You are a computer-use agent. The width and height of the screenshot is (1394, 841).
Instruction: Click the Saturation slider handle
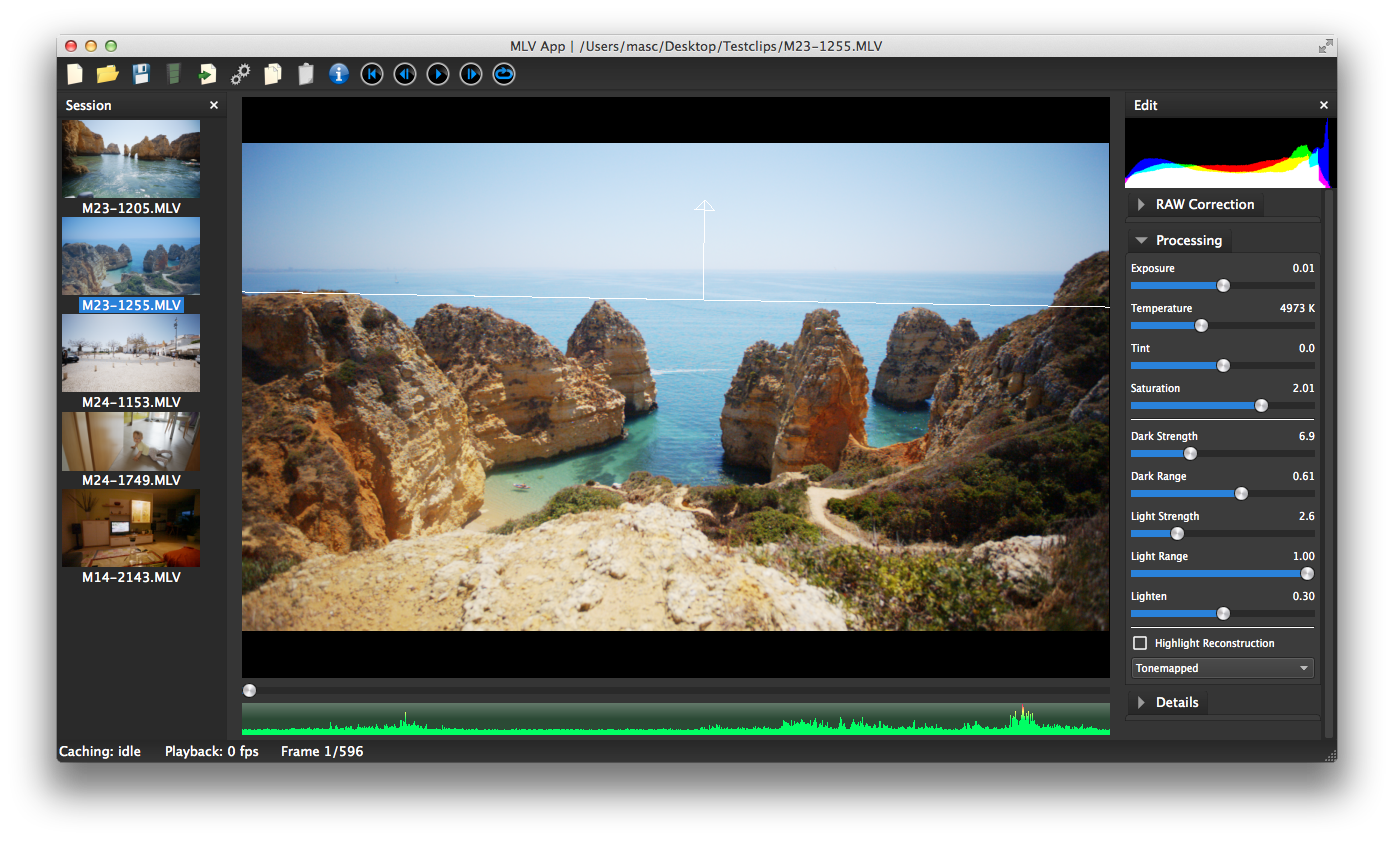[1261, 406]
